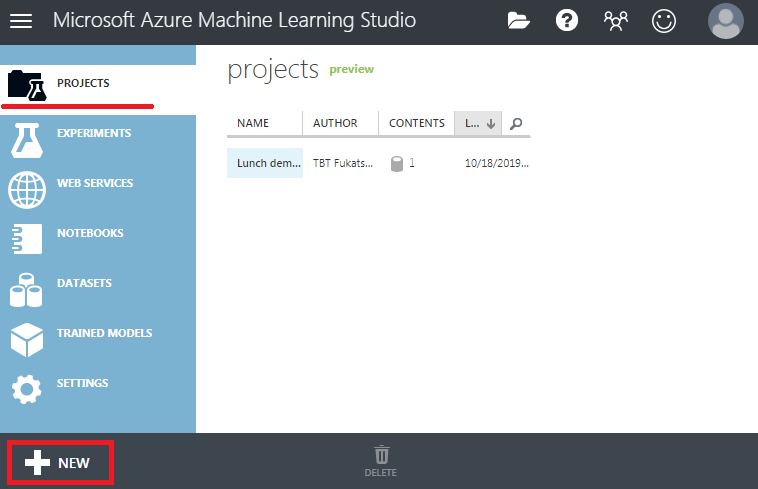Click the open folder icon in header
This screenshot has width=758, height=489.
[x=518, y=21]
